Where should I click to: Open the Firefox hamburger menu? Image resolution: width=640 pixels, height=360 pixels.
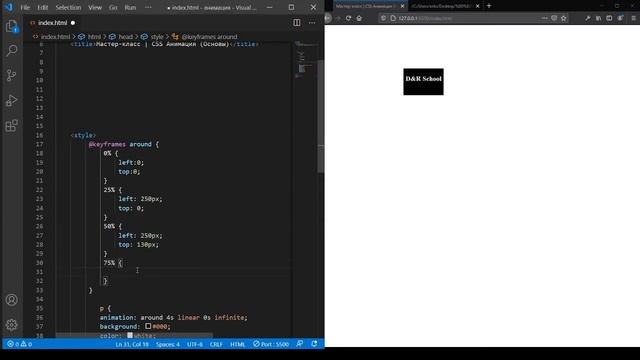[x=633, y=18]
